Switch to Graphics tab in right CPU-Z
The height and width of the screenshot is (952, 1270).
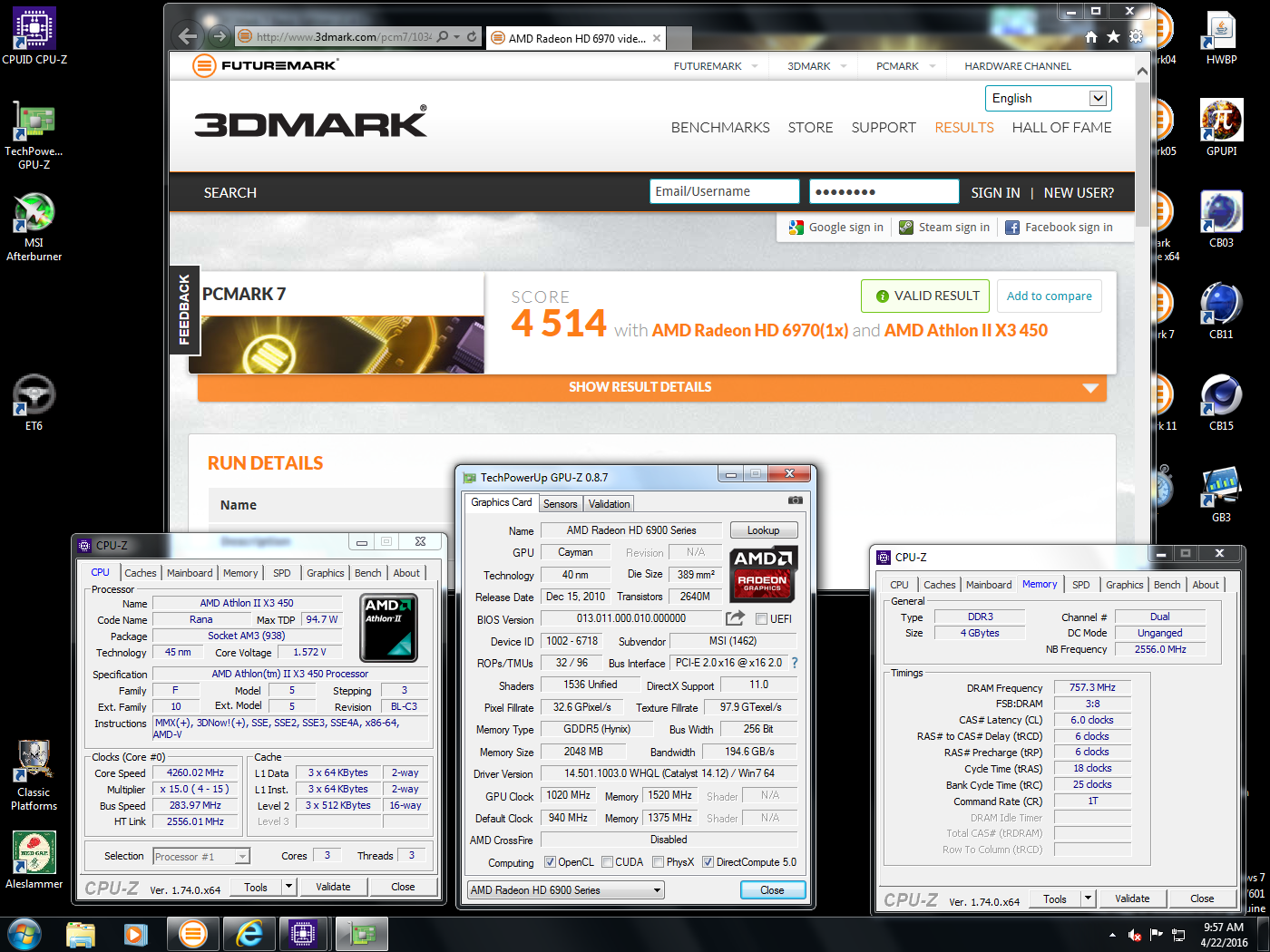click(x=1124, y=585)
